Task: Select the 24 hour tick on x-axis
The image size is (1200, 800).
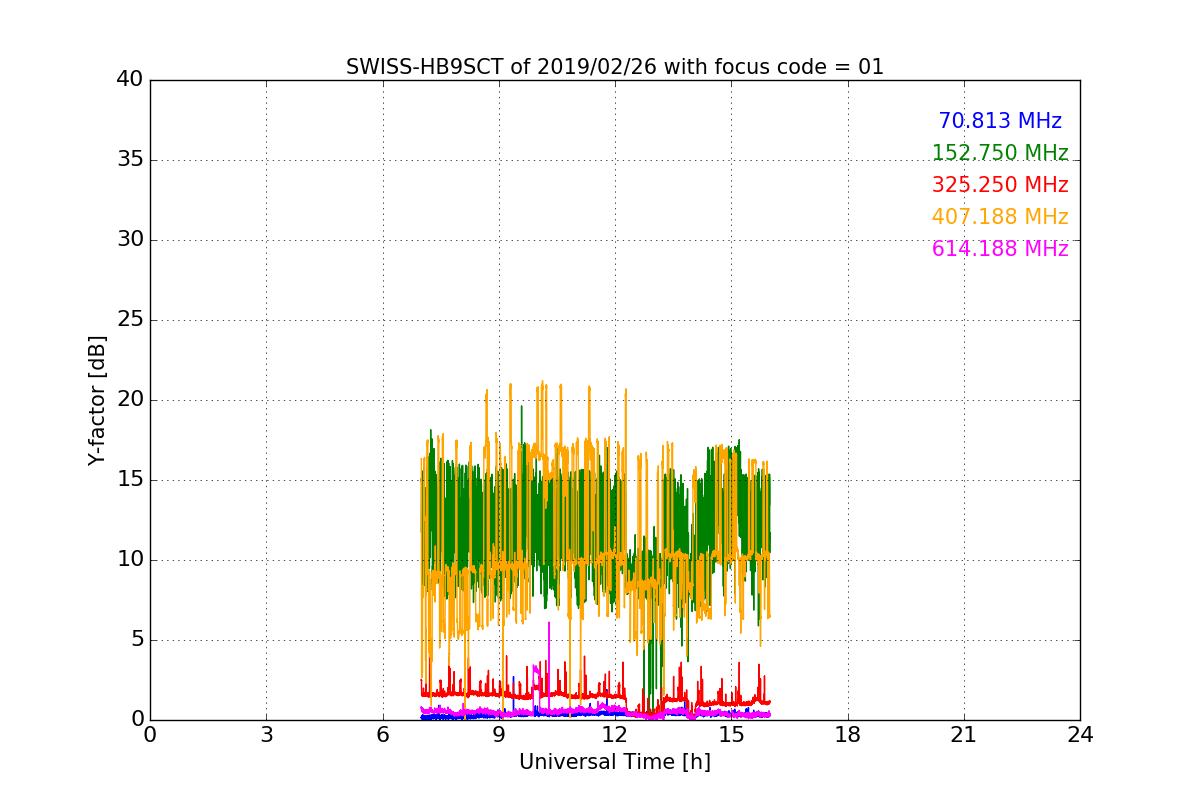Action: 1080,735
